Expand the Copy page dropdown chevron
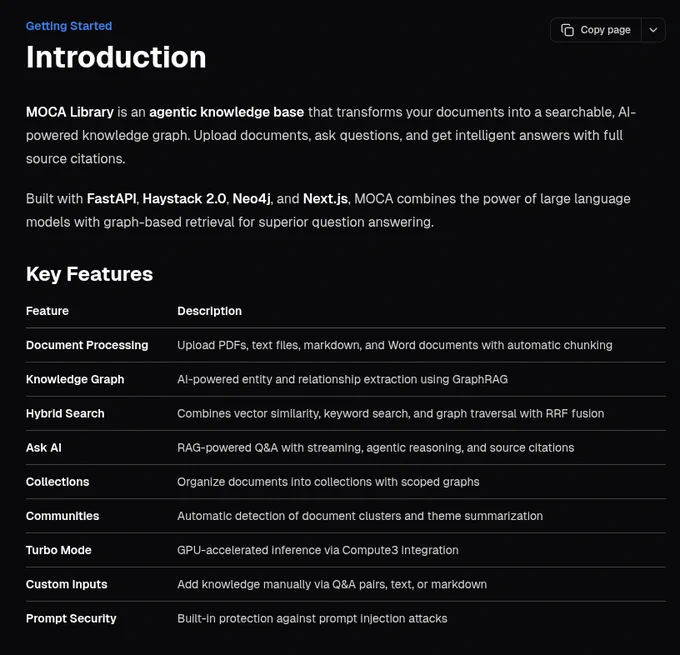This screenshot has height=655, width=680. (653, 30)
